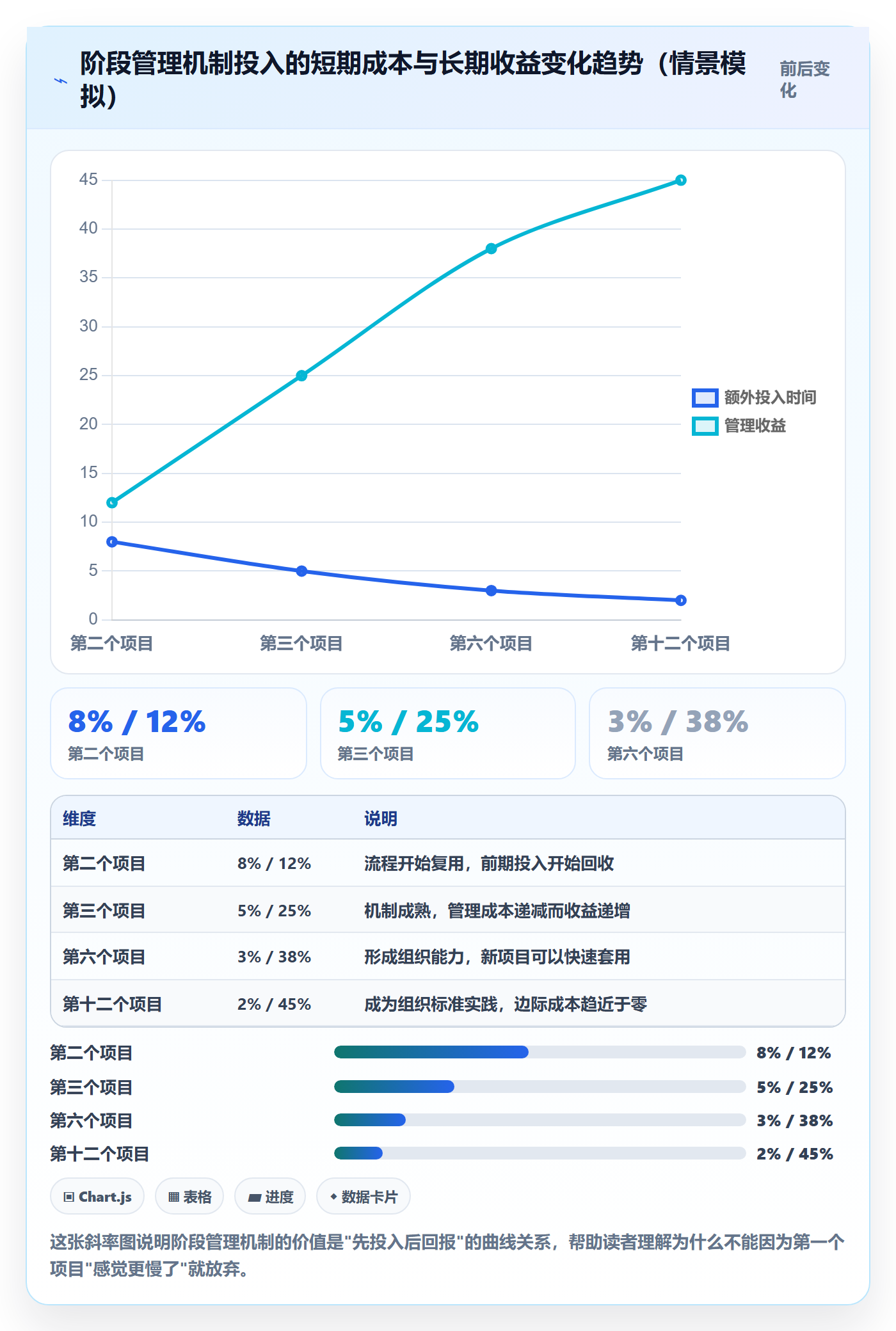Click the 额外投入时间 point at 第二个项目
Image resolution: width=896 pixels, height=1331 pixels.
tap(112, 542)
